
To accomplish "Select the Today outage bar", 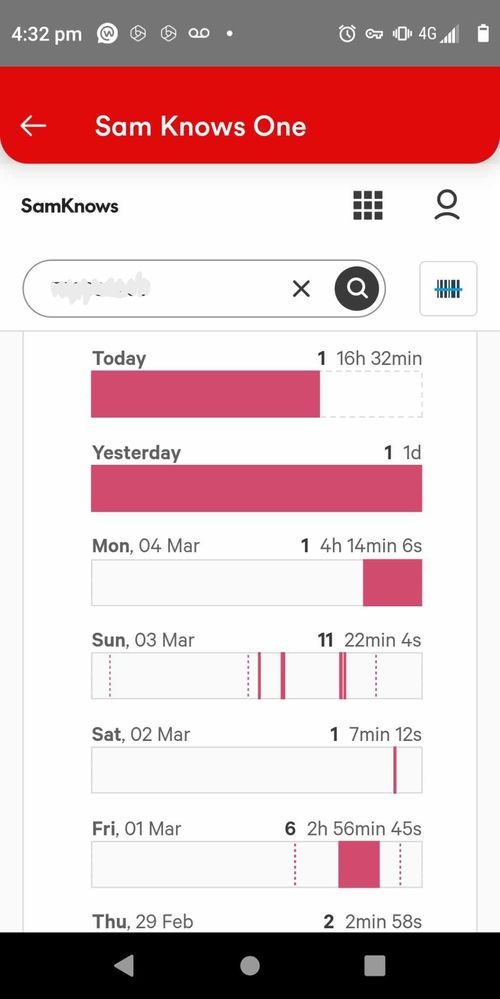I will 205,394.
